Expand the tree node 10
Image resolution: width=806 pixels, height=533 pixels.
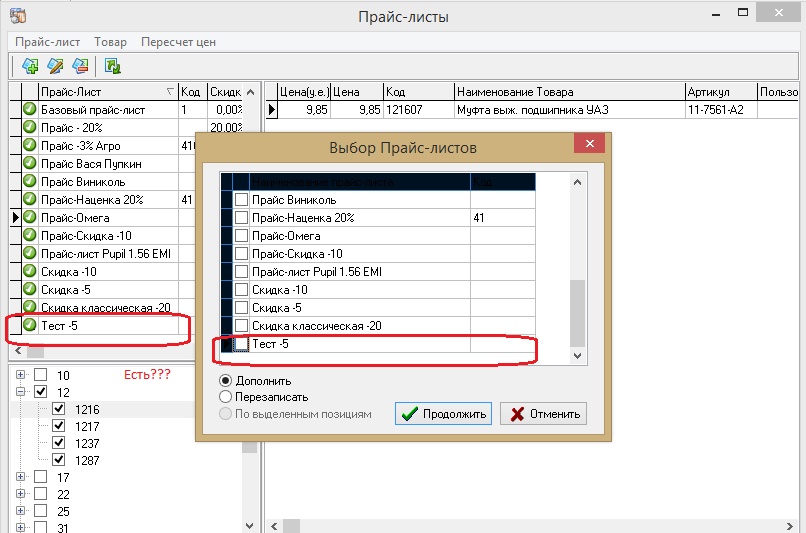coord(19,375)
